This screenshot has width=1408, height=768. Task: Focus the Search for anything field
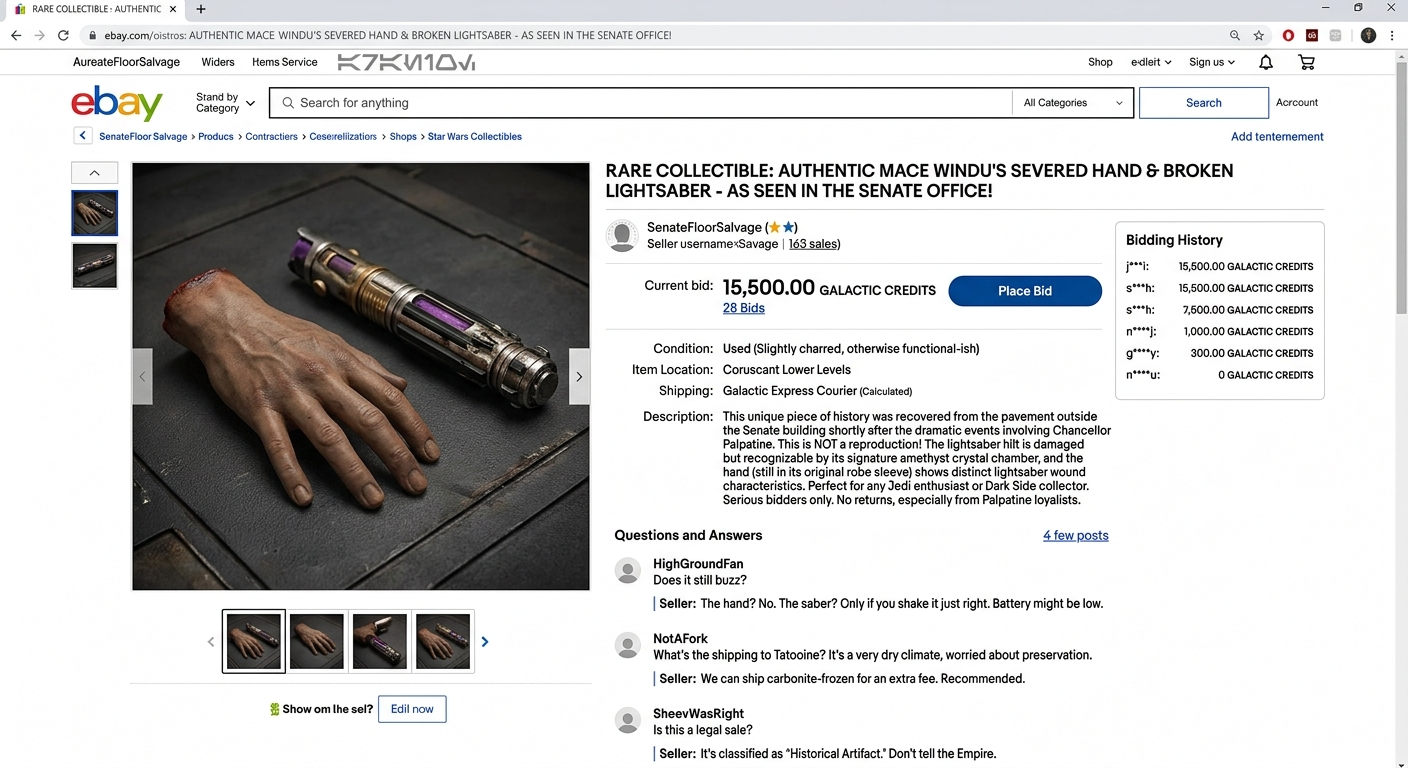(x=641, y=103)
